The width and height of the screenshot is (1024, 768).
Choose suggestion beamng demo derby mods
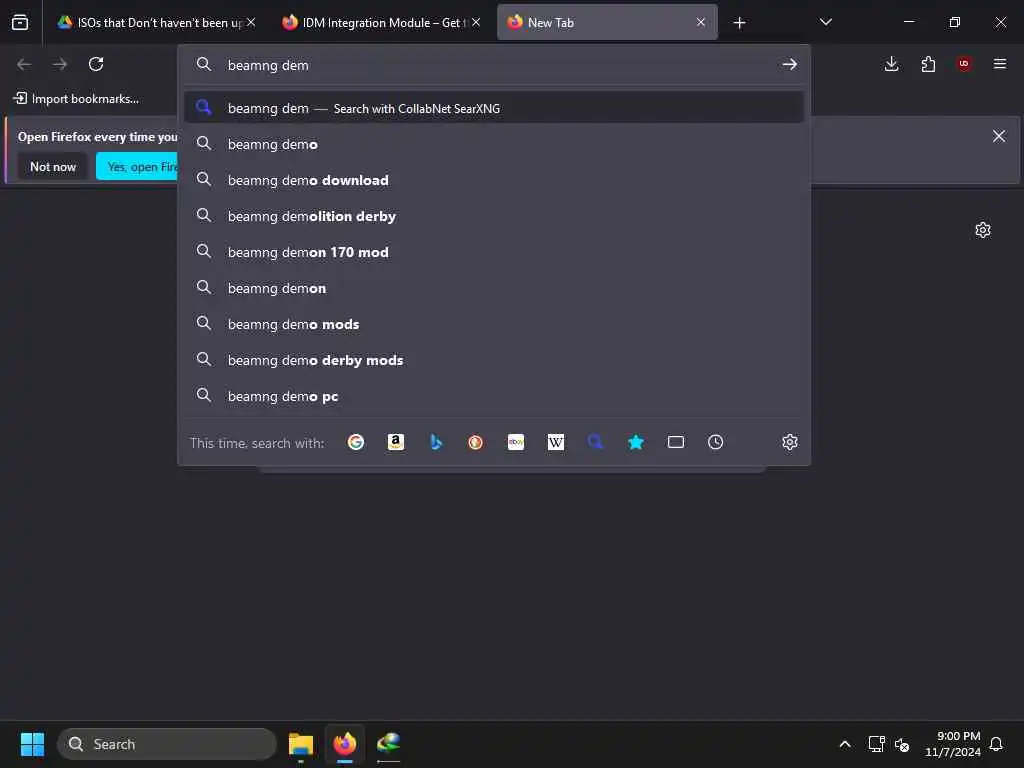click(494, 360)
